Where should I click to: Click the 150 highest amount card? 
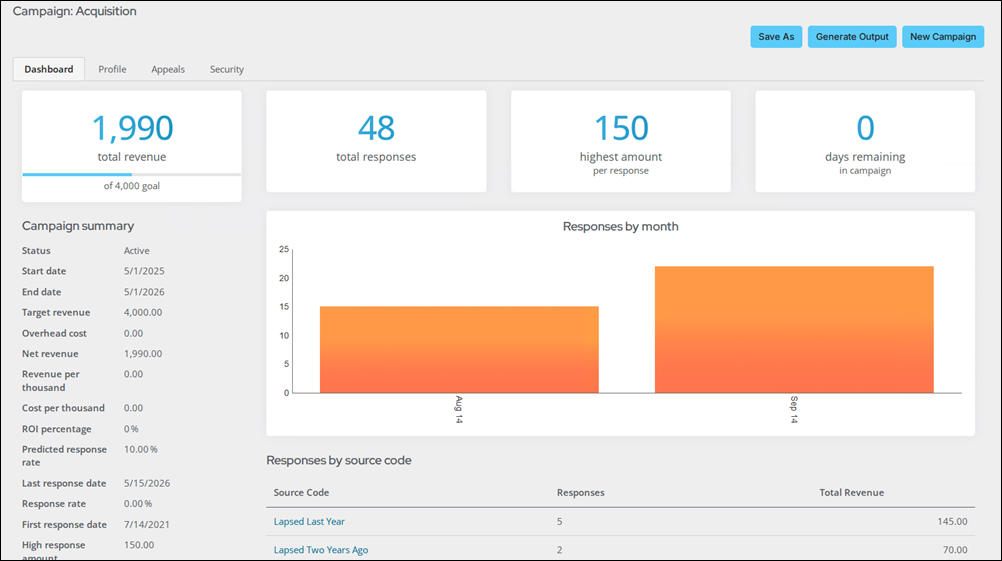pyautogui.click(x=620, y=141)
